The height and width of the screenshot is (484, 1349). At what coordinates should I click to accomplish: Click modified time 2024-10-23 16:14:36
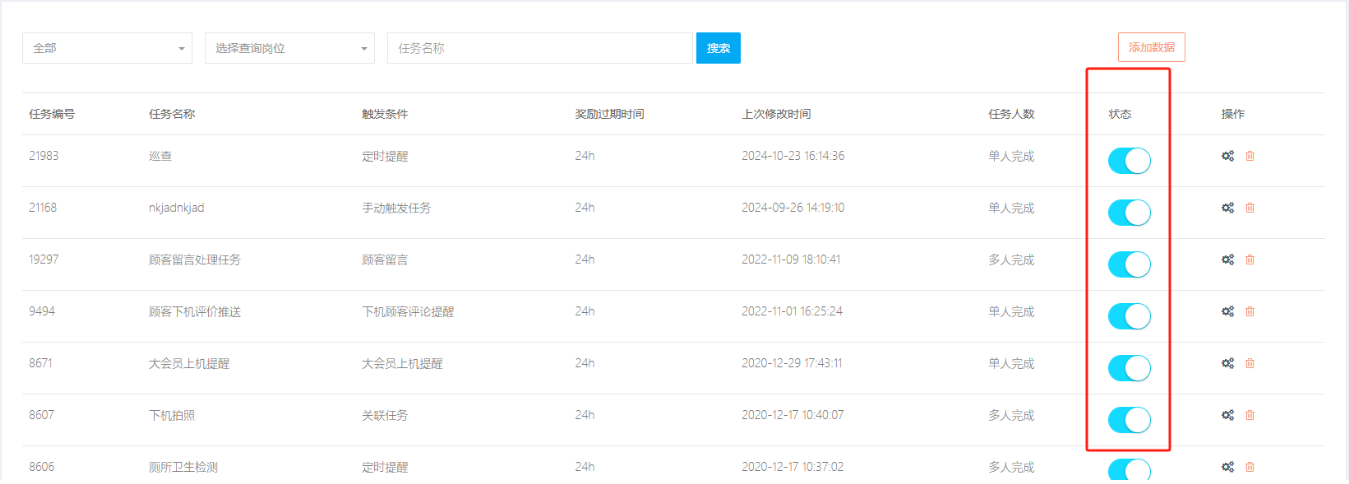point(793,156)
